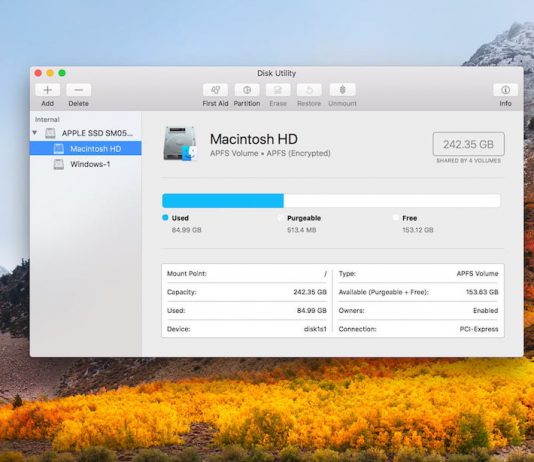This screenshot has width=534, height=462.
Task: Collapse the APPLE SSD disclosure triangle
Action: [35, 132]
